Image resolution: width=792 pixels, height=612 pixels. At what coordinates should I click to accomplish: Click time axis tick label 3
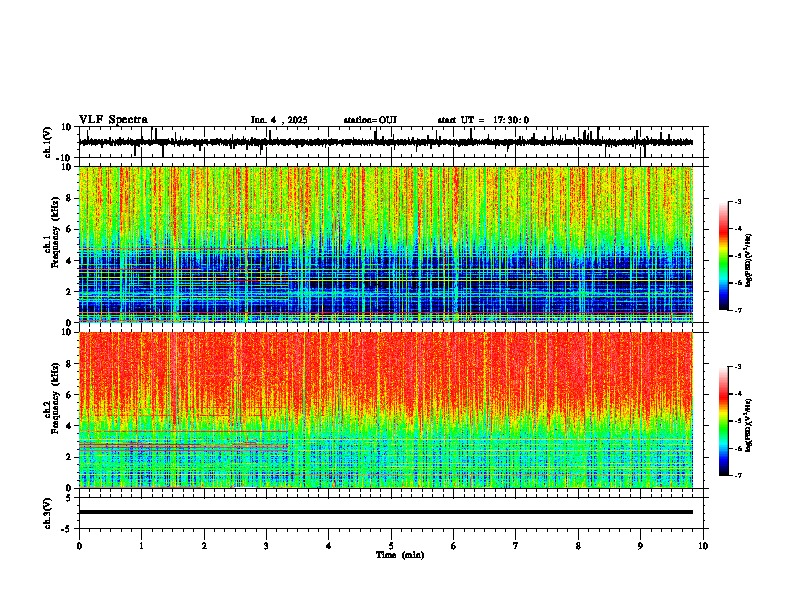click(x=266, y=546)
